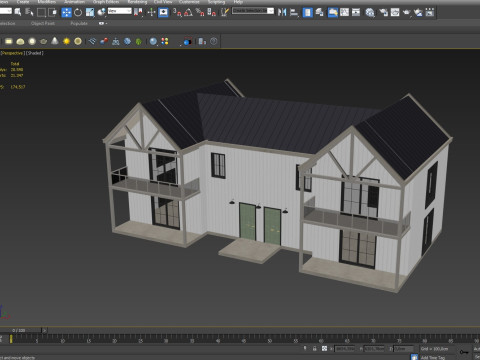Open the reference coordinate system dropdown
The width and height of the screenshot is (480, 360).
click(x=120, y=11)
